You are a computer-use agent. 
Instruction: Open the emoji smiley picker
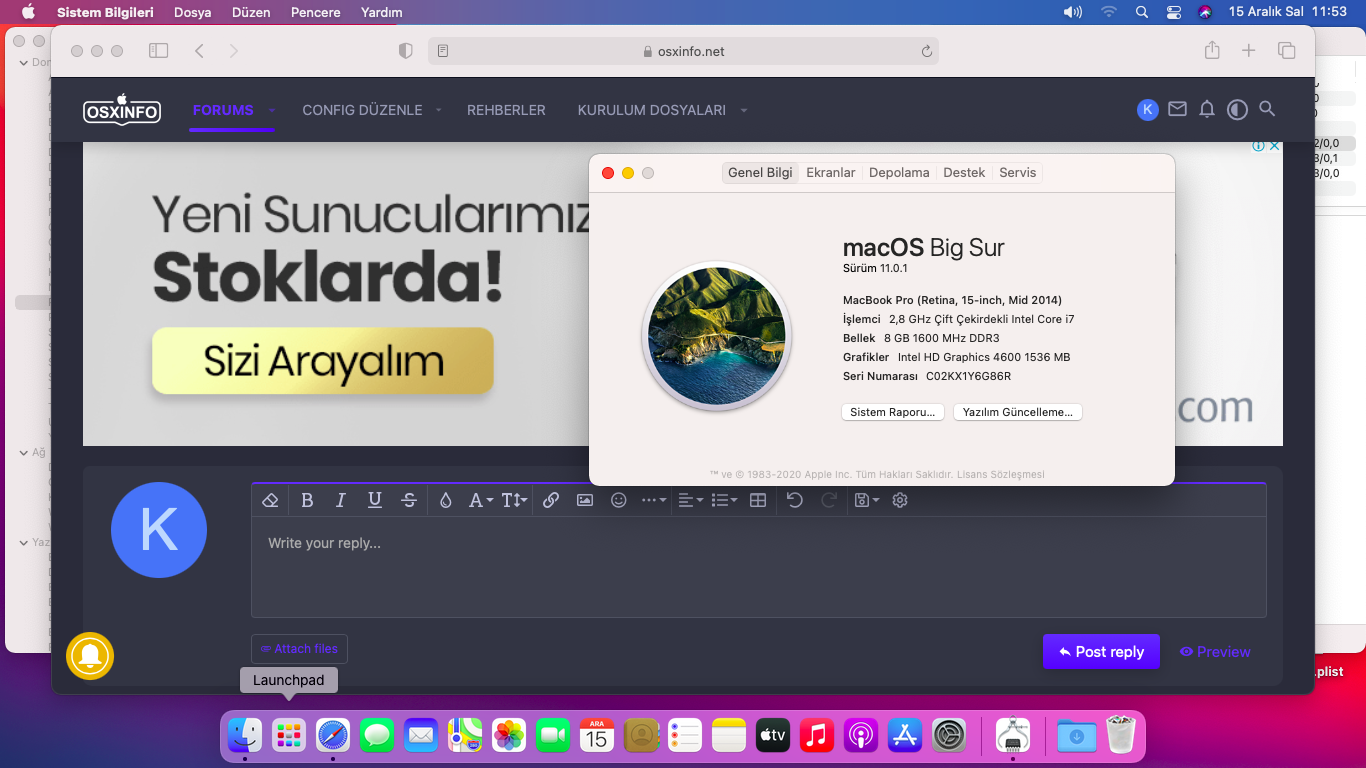(619, 500)
